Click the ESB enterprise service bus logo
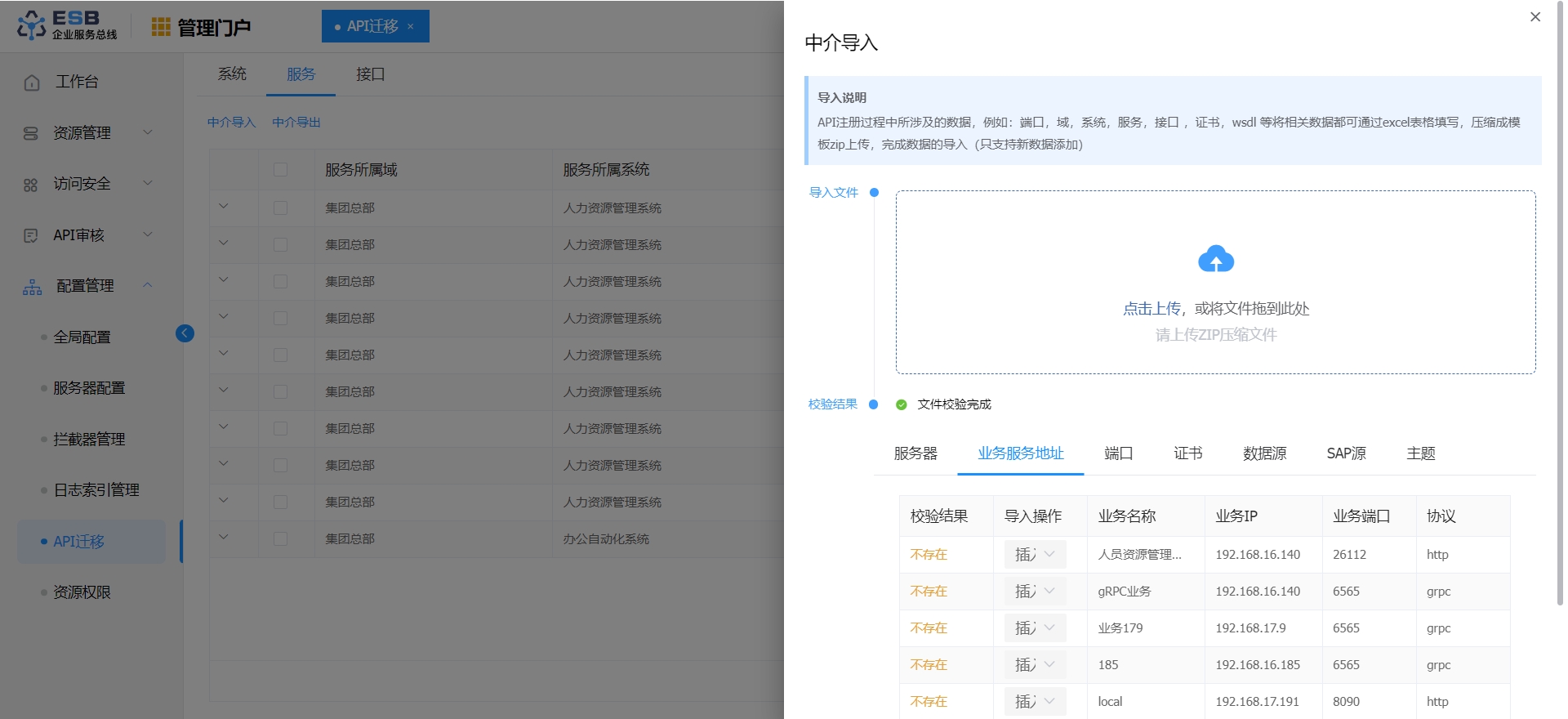 [x=67, y=25]
